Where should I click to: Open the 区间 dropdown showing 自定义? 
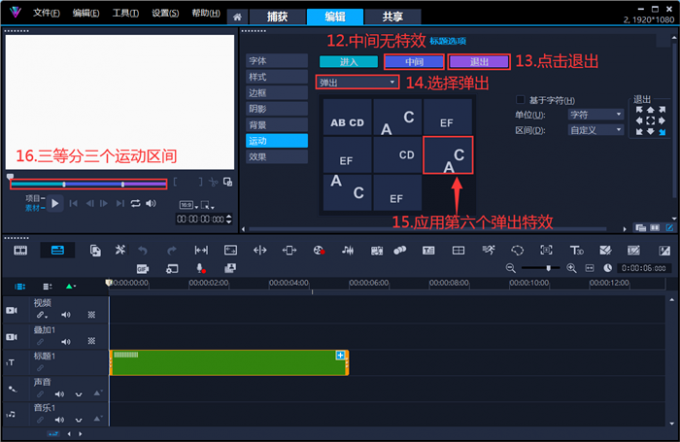tap(595, 130)
